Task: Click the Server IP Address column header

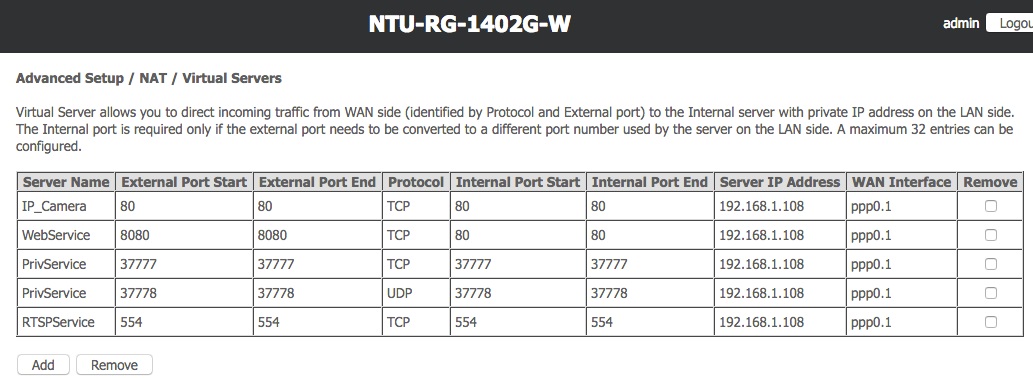Action: pos(780,182)
